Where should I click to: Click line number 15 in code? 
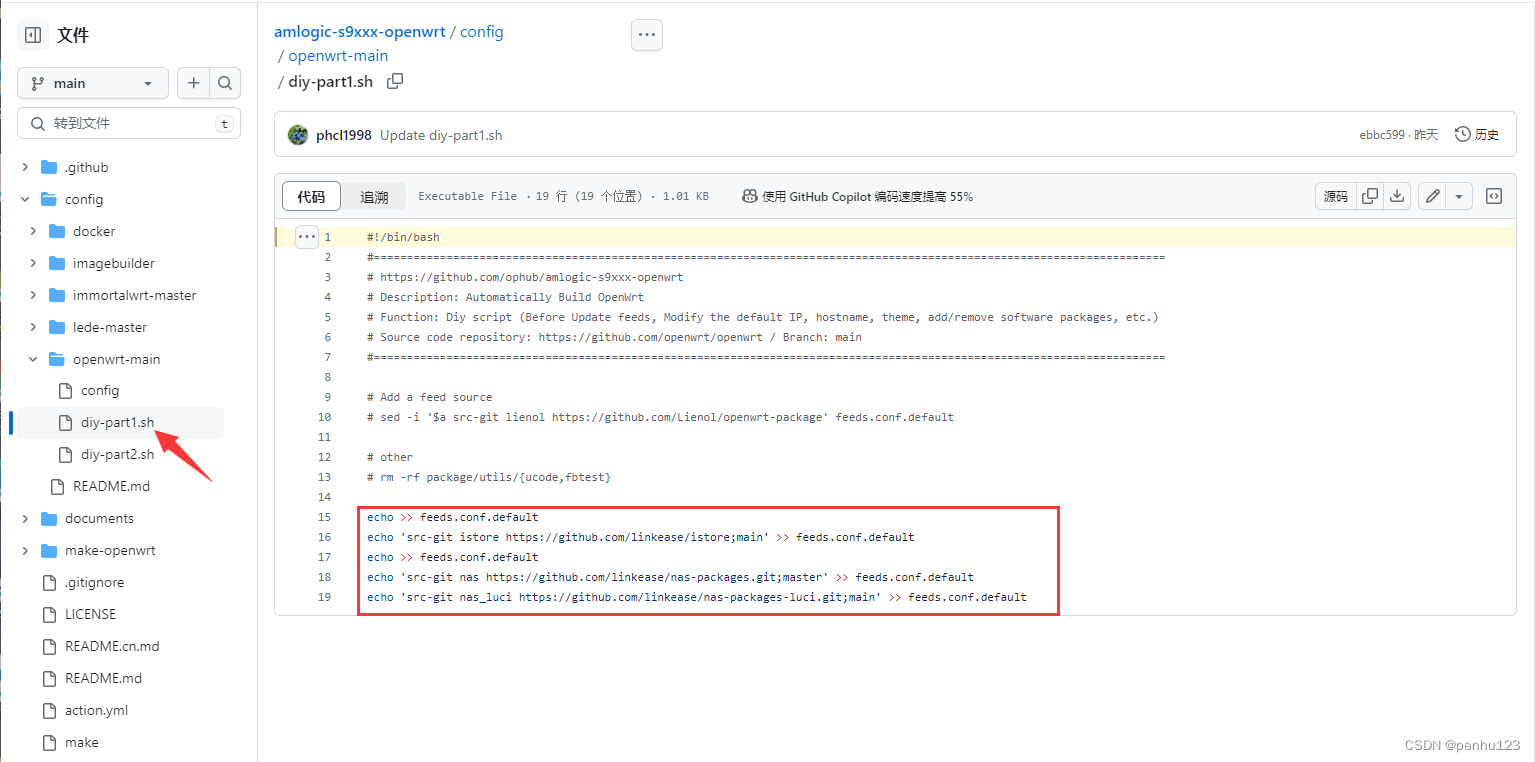(x=324, y=517)
